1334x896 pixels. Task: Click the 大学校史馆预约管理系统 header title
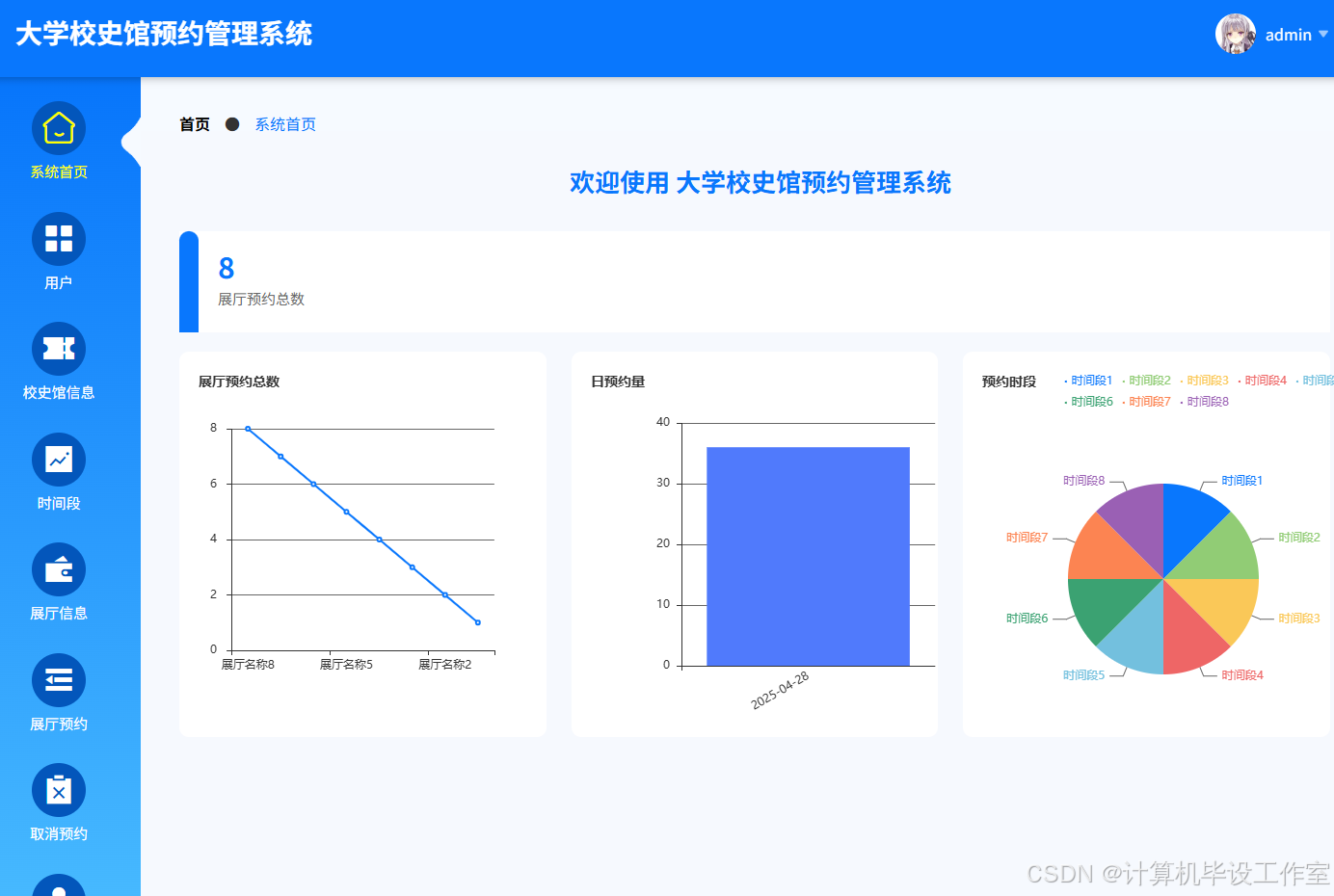[x=164, y=34]
